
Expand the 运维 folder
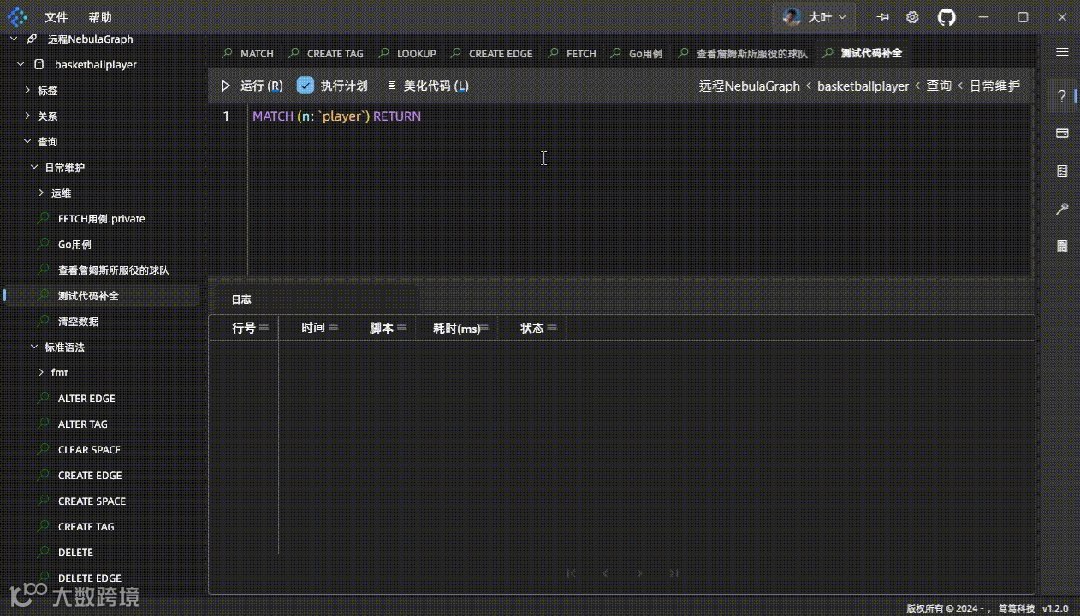pos(41,193)
